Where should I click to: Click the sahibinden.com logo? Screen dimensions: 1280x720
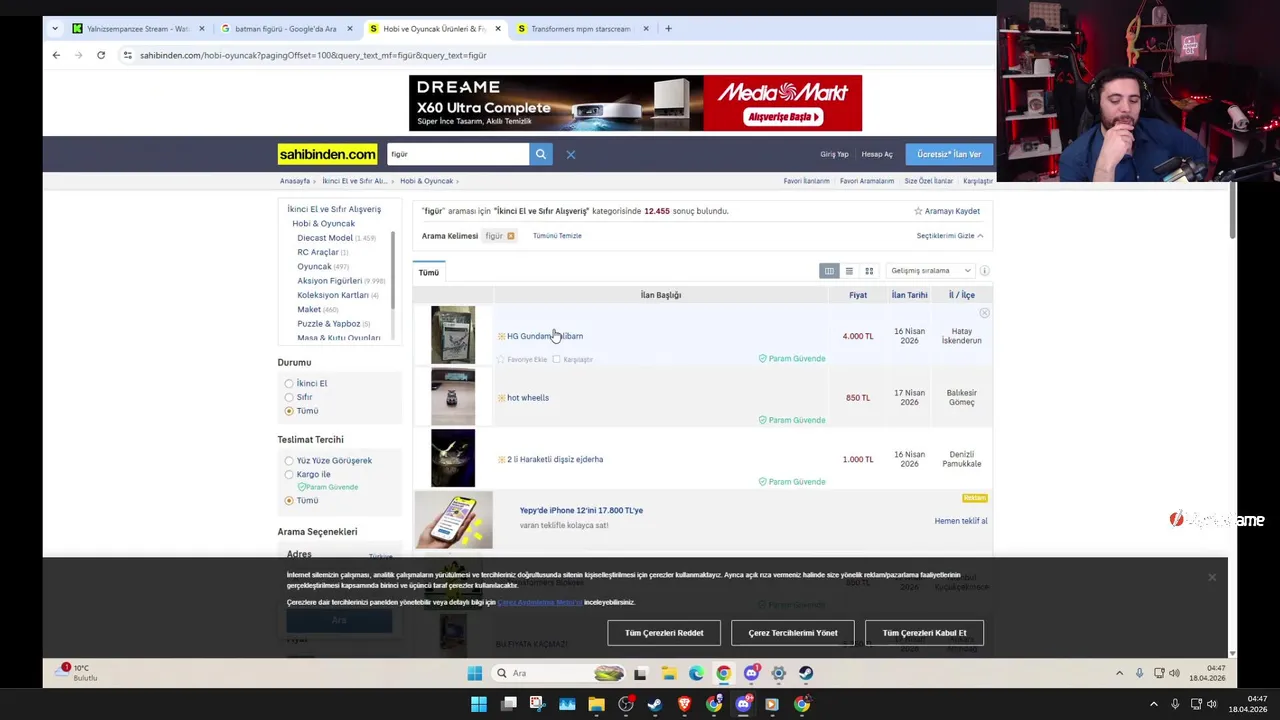click(x=327, y=154)
